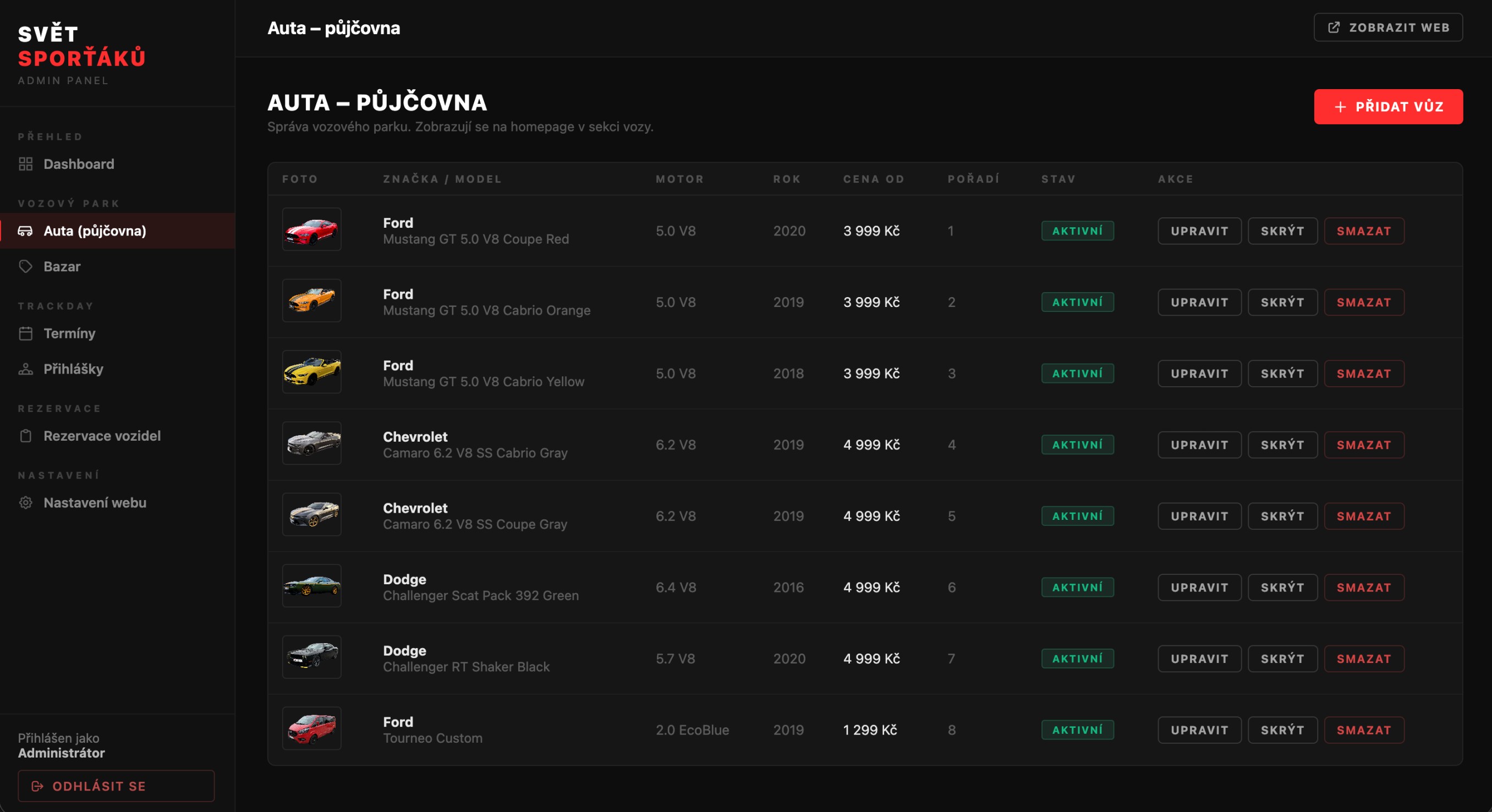The width and height of the screenshot is (1492, 812).
Task: Hide the Challenger RT Shaker Black car
Action: coord(1283,659)
